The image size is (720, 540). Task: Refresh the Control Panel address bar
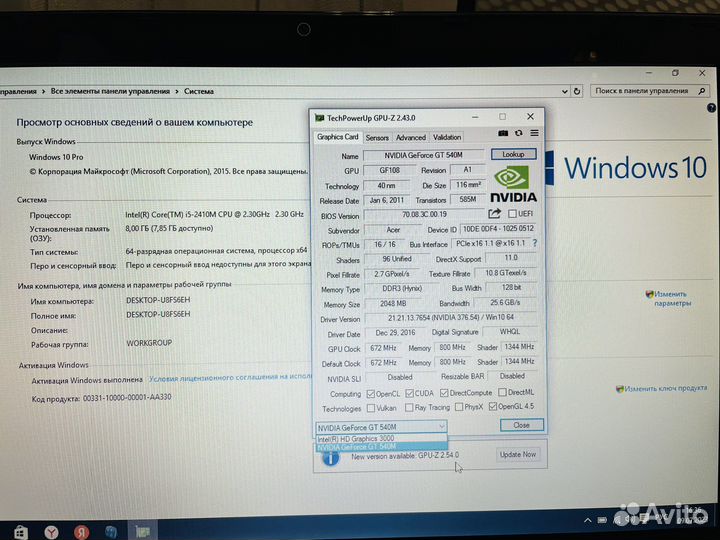pyautogui.click(x=577, y=91)
